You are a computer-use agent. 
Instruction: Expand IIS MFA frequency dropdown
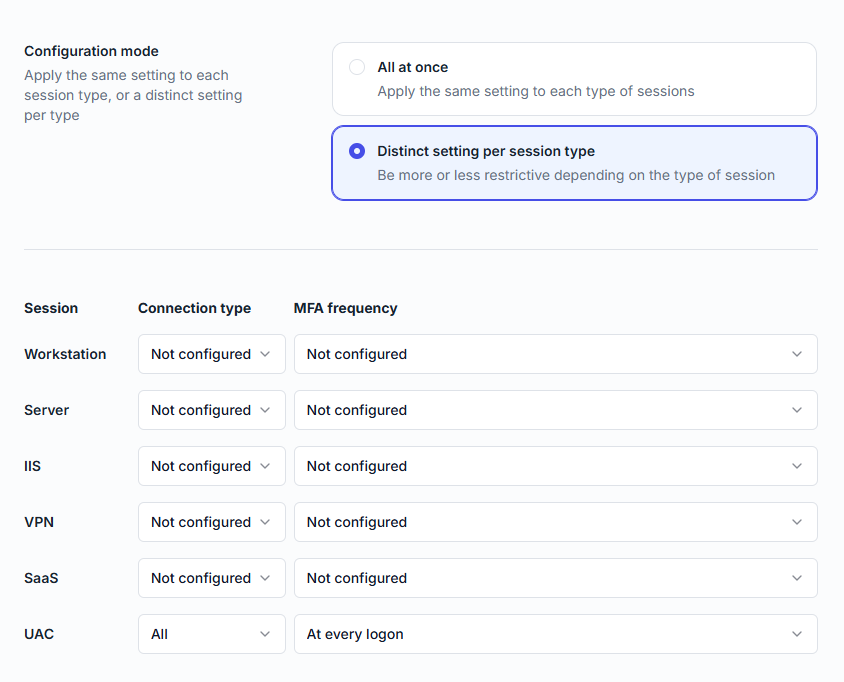click(x=555, y=466)
